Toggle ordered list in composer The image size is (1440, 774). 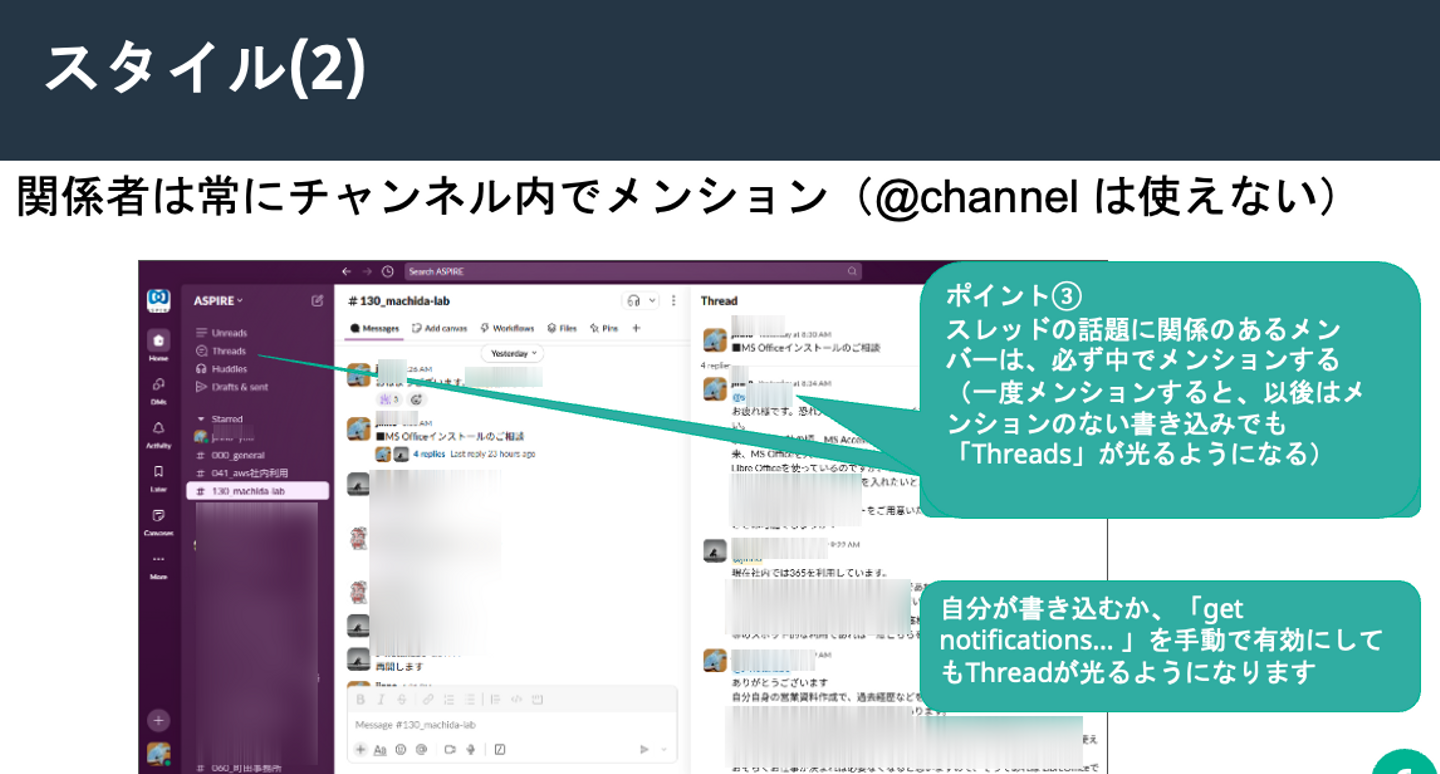(x=451, y=699)
